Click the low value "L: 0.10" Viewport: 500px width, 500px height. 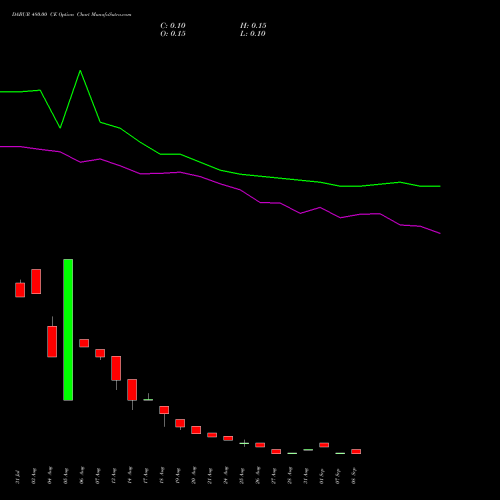253,34
